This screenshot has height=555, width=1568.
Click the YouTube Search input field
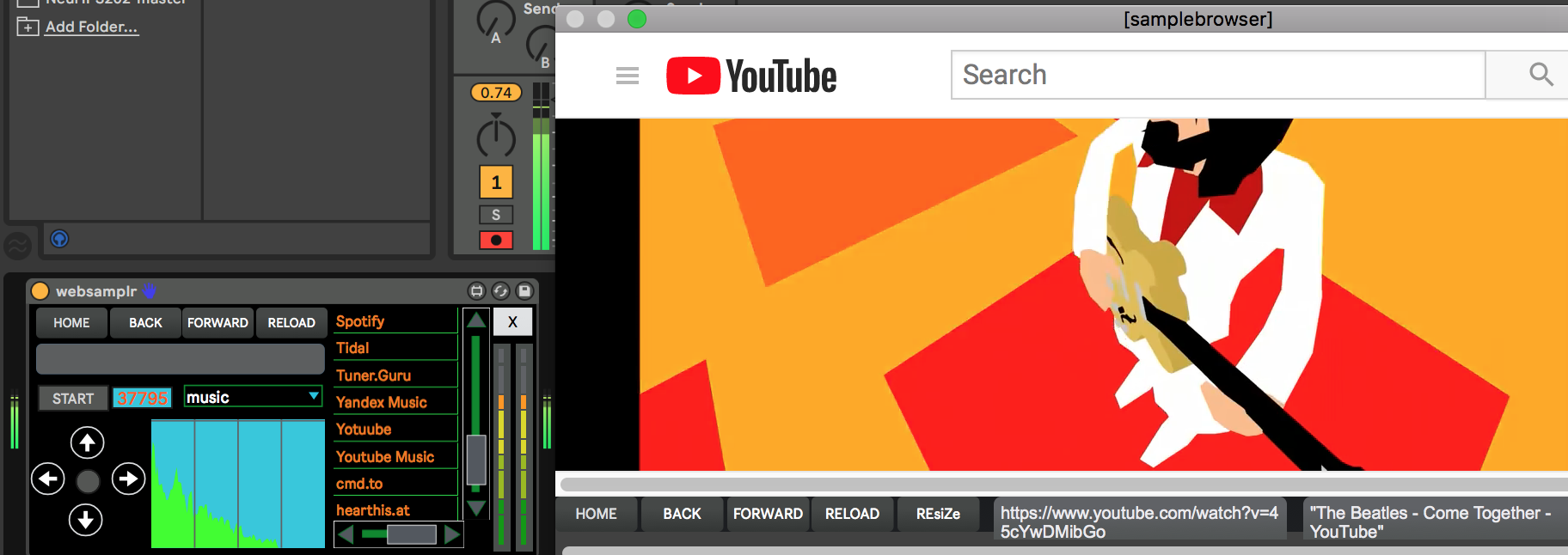1216,76
